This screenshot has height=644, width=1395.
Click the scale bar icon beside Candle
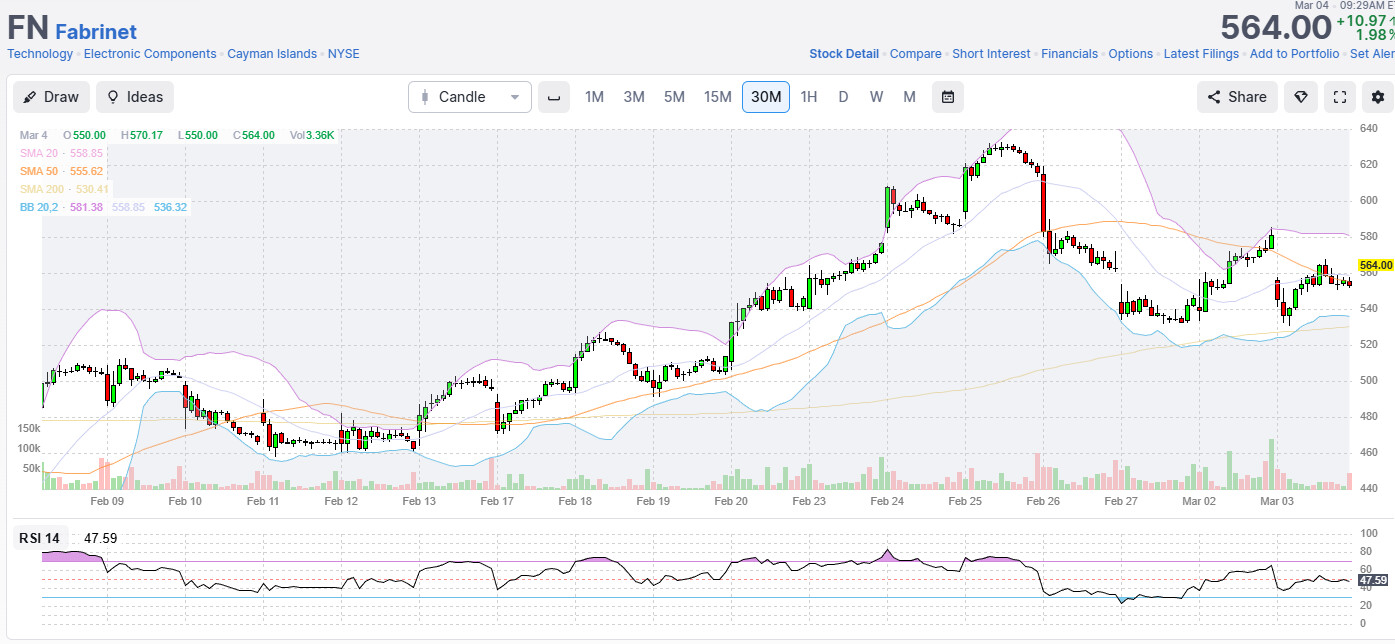tap(554, 97)
